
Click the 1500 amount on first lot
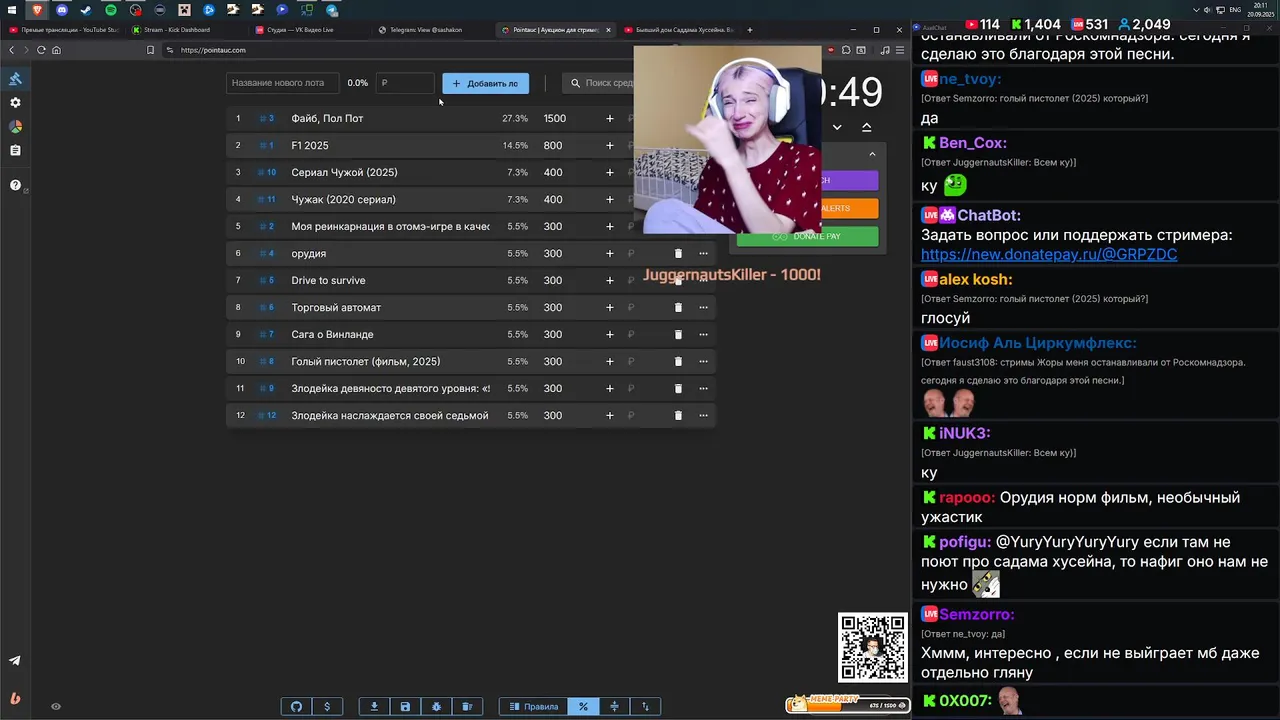point(554,118)
